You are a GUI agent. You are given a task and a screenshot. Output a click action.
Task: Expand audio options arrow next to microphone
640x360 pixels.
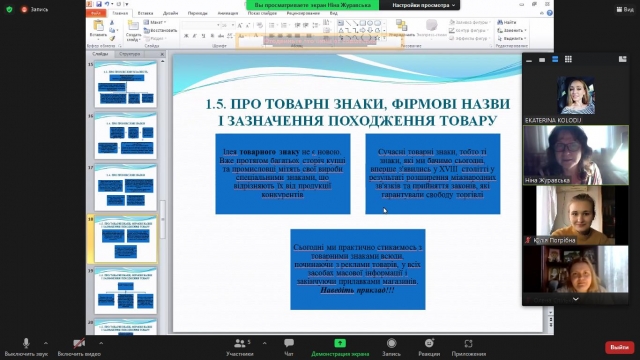point(46,343)
